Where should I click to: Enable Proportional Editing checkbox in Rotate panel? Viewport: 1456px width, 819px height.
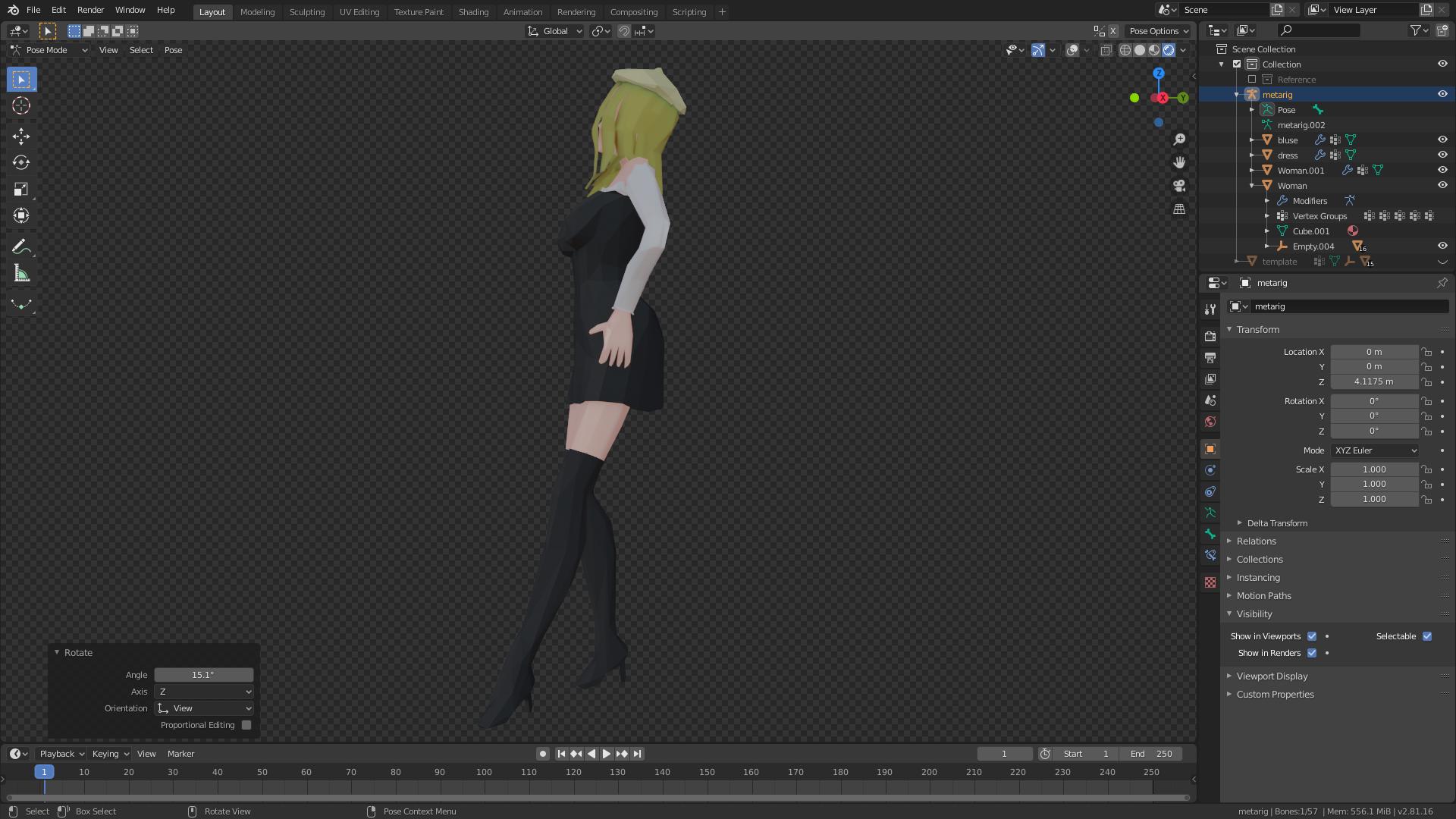(246, 725)
